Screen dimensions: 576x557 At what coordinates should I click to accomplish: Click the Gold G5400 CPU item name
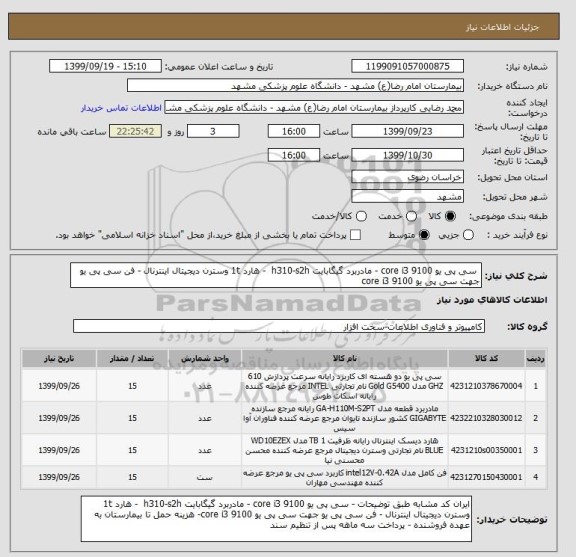pyautogui.click(x=345, y=386)
